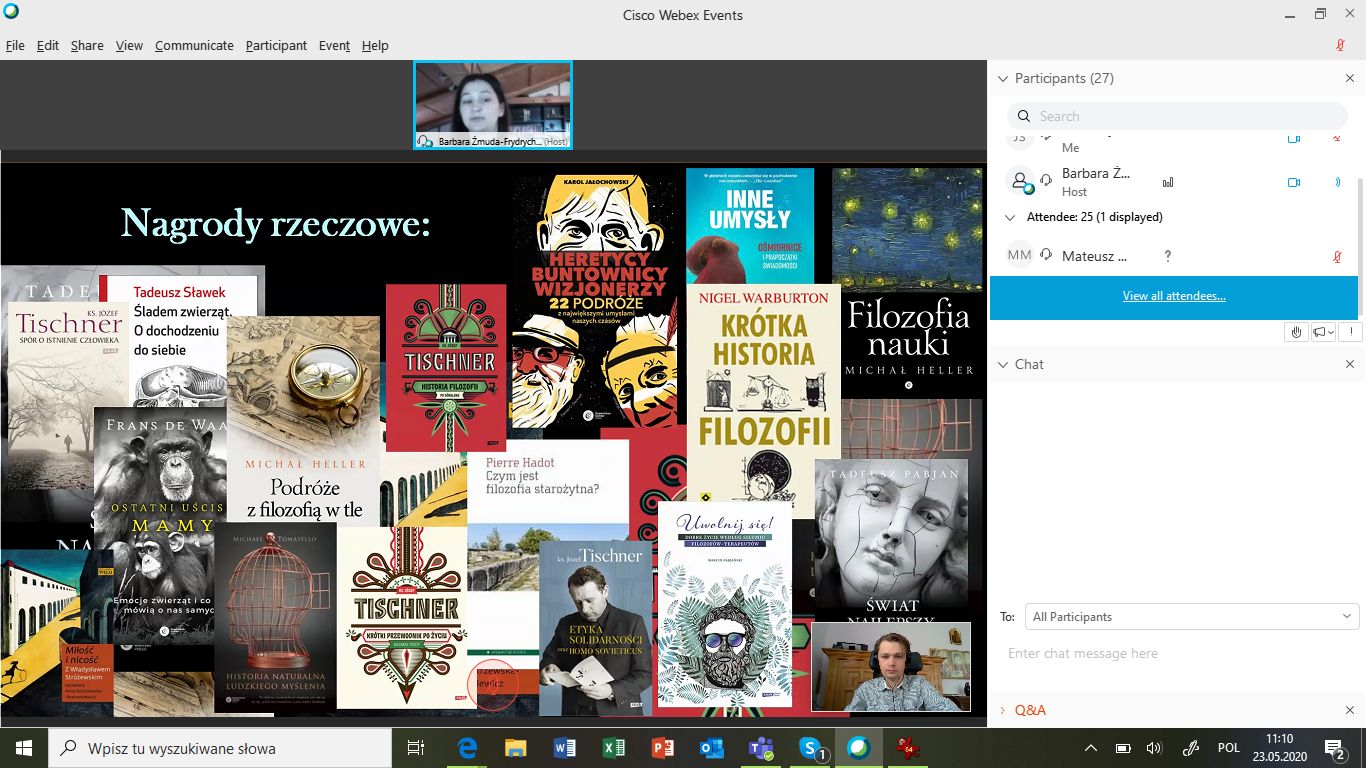Open Task View in taskbar
The image size is (1366, 768).
[x=416, y=747]
